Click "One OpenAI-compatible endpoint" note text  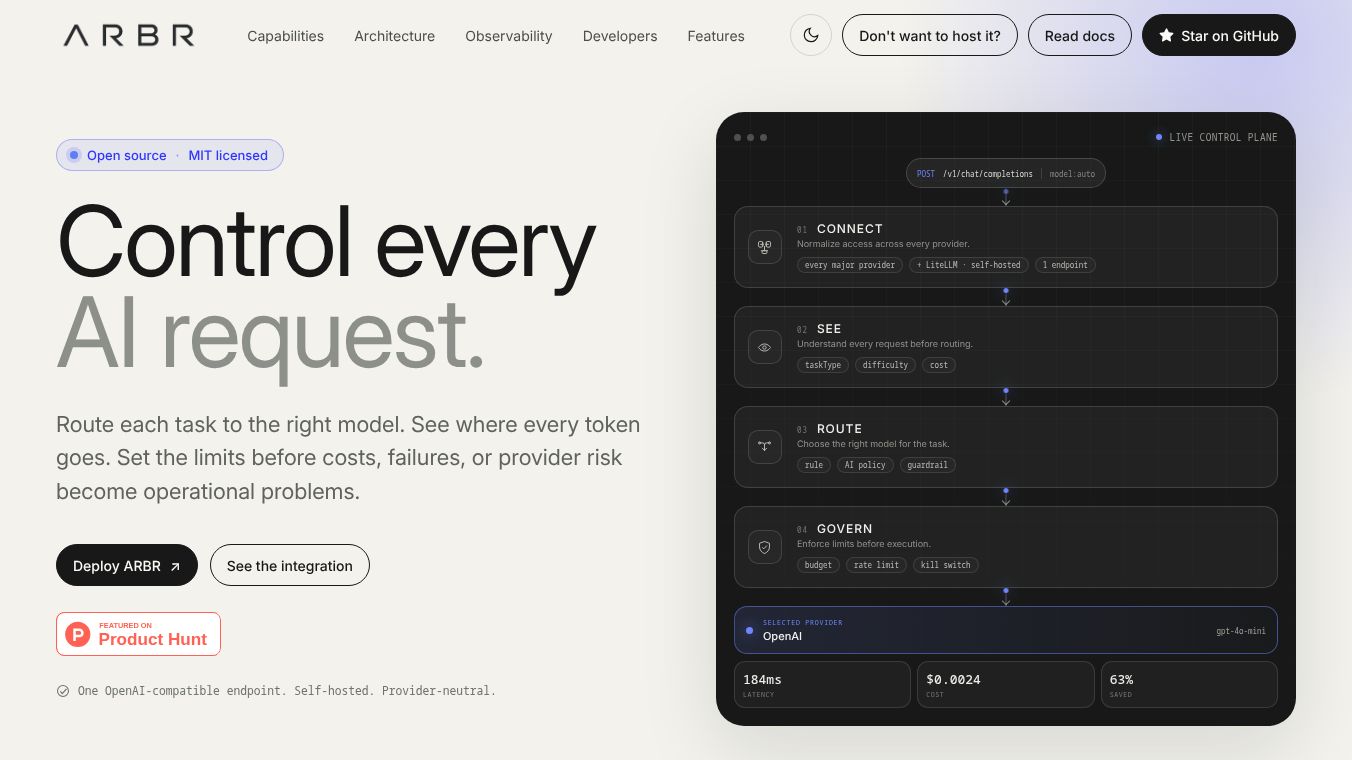point(286,691)
